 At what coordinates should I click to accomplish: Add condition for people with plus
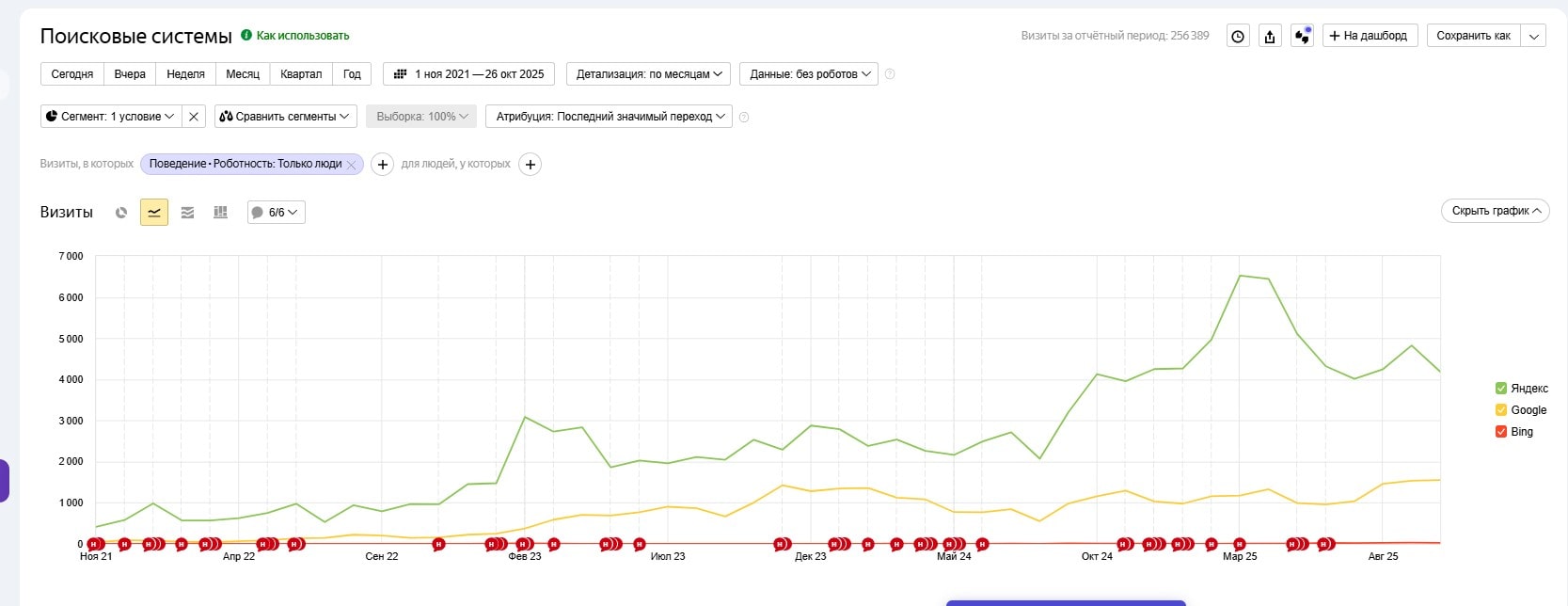pos(531,165)
